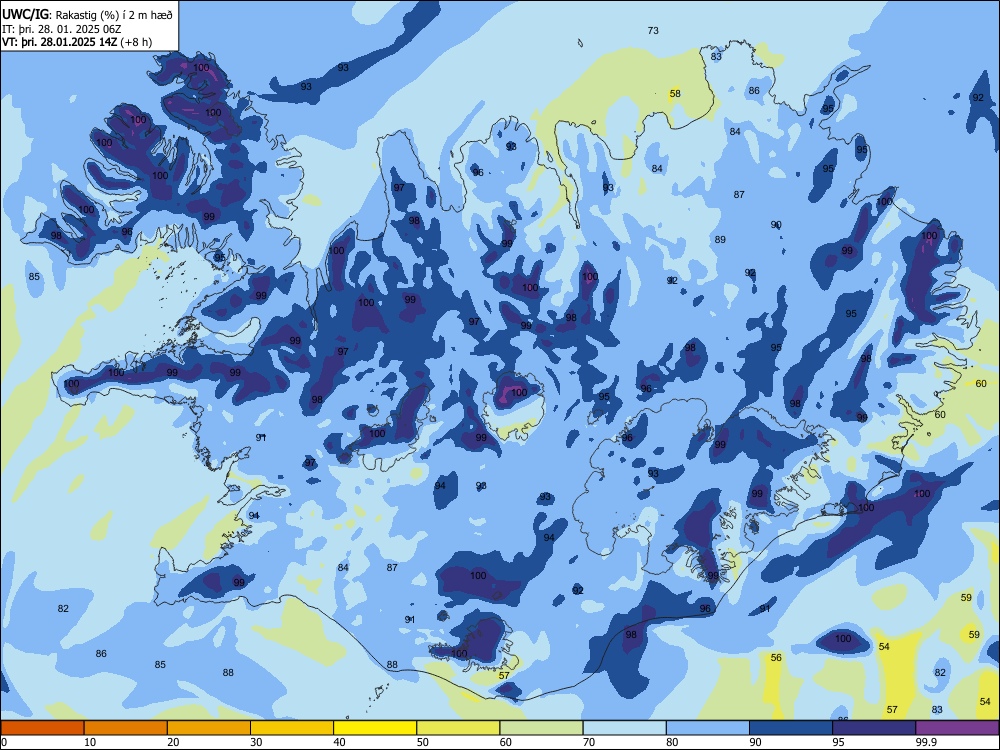
Task: Click the '10' label under the color bar
Action: coord(90,742)
